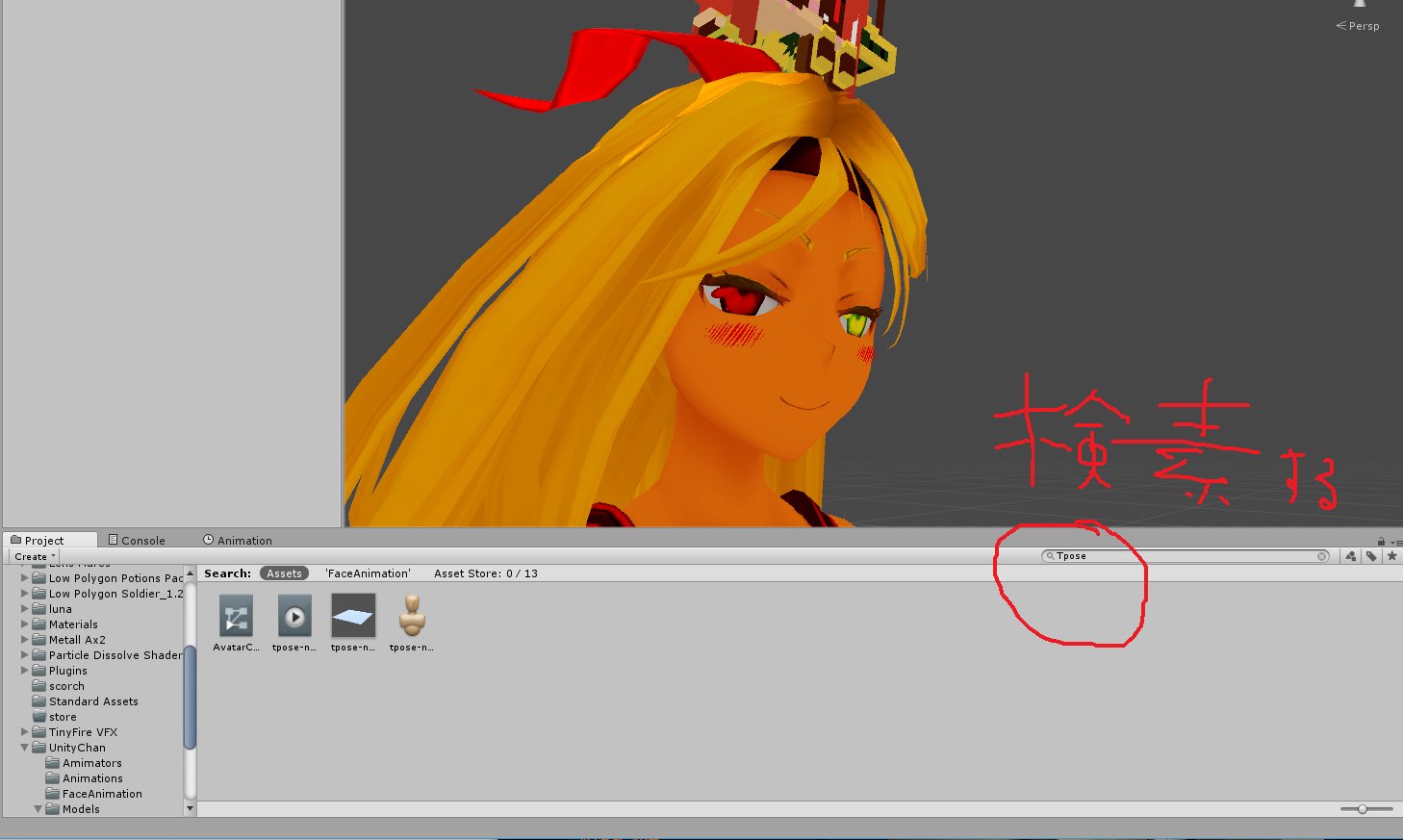Image resolution: width=1403 pixels, height=840 pixels.
Task: Expand the Materials folder
Action: 25,624
